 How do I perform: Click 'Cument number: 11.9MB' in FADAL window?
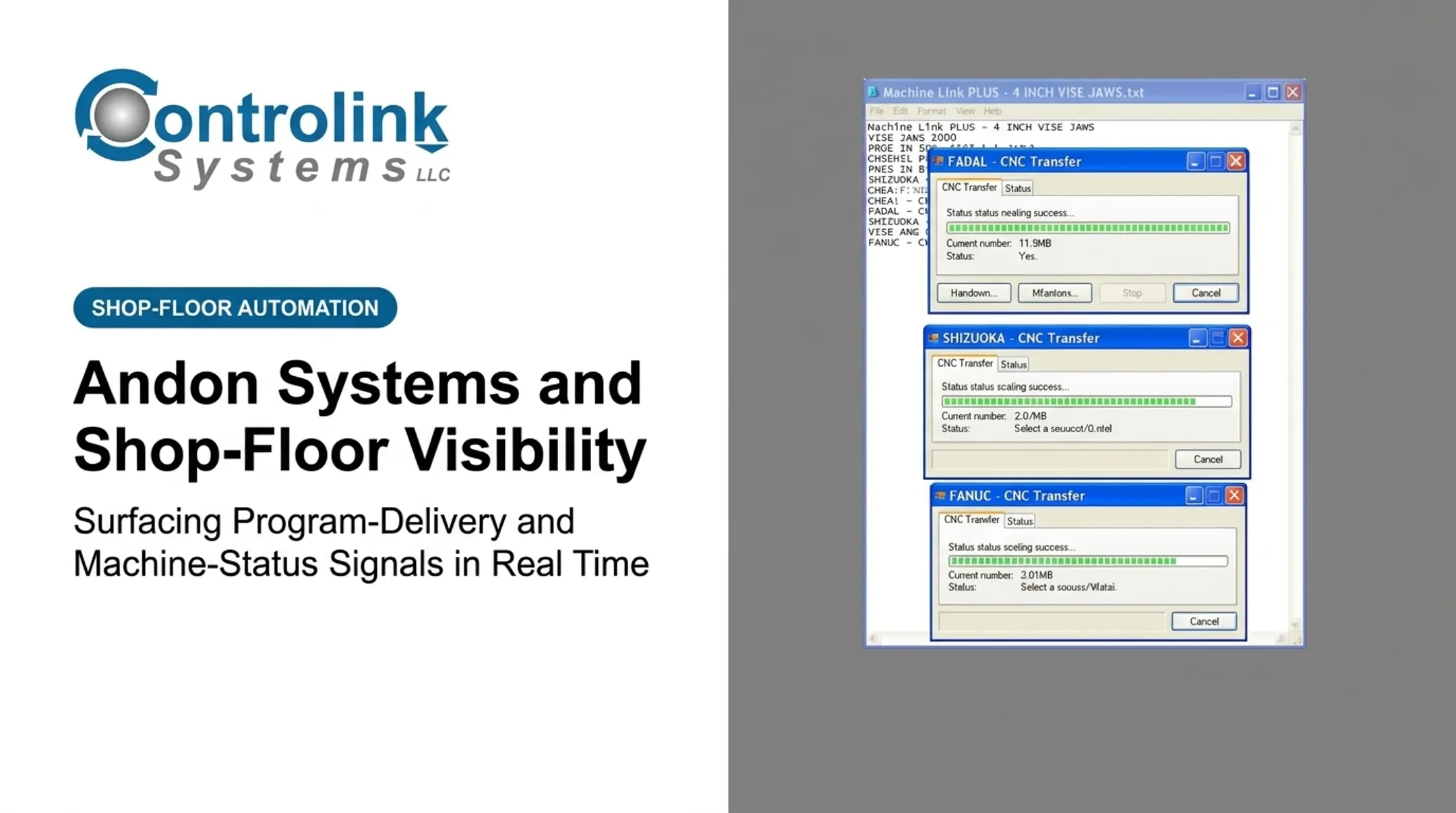998,243
